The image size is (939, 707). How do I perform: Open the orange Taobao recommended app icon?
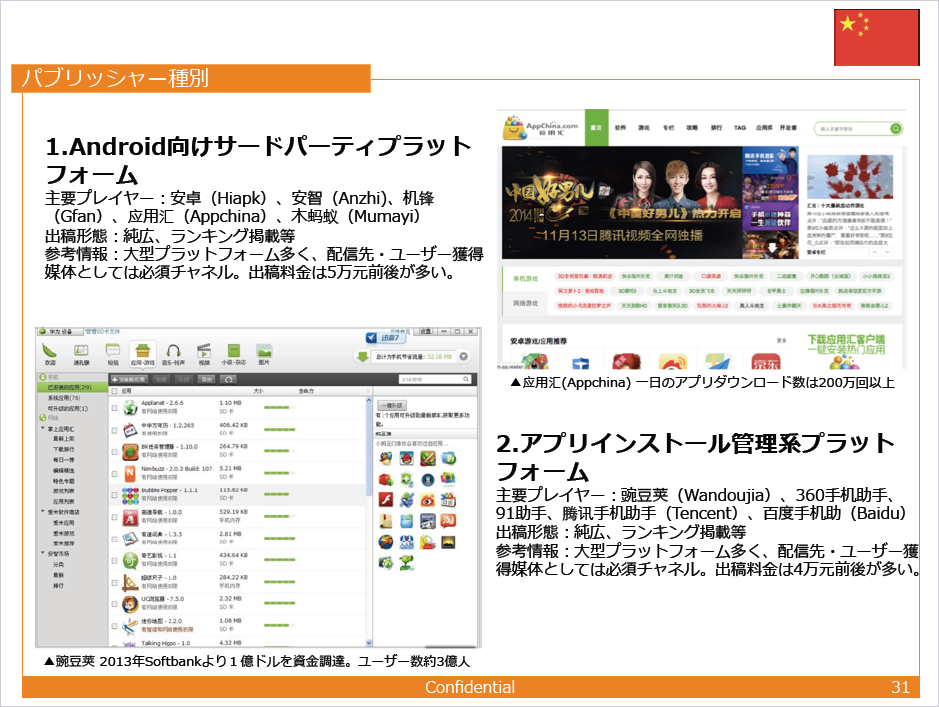pos(448,521)
